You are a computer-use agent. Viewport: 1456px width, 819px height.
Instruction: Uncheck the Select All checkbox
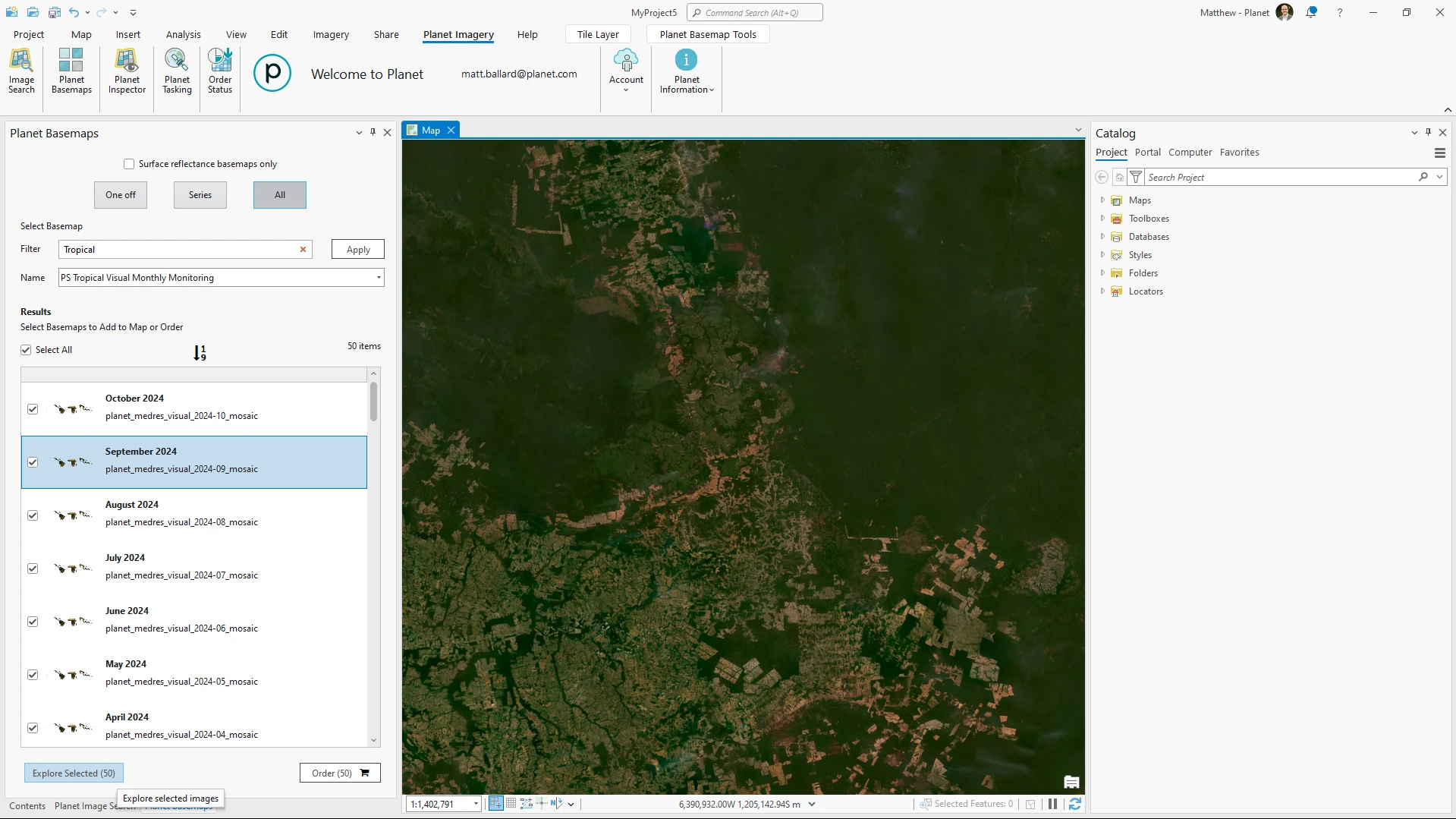(x=26, y=350)
